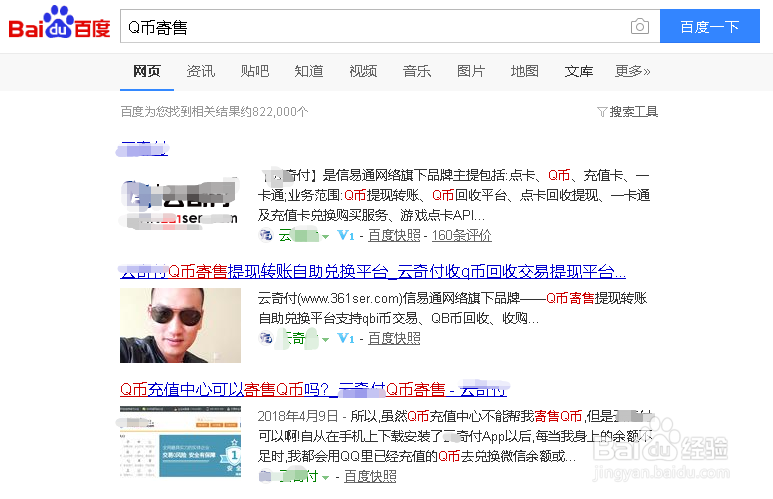The image size is (773, 499).
Task: Open 百度快照 of the third result
Action: (x=370, y=477)
